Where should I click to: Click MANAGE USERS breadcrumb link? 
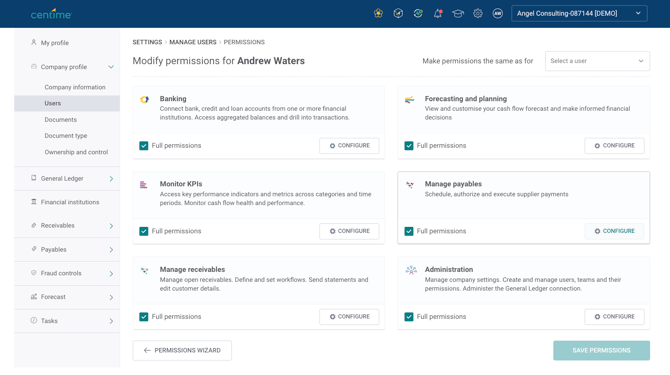pyautogui.click(x=193, y=42)
